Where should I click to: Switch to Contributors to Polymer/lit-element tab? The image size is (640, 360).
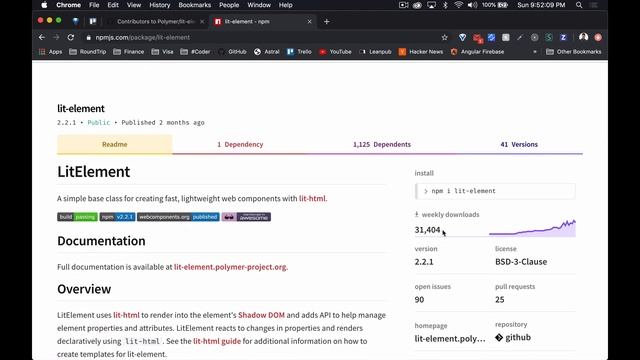click(x=156, y=22)
